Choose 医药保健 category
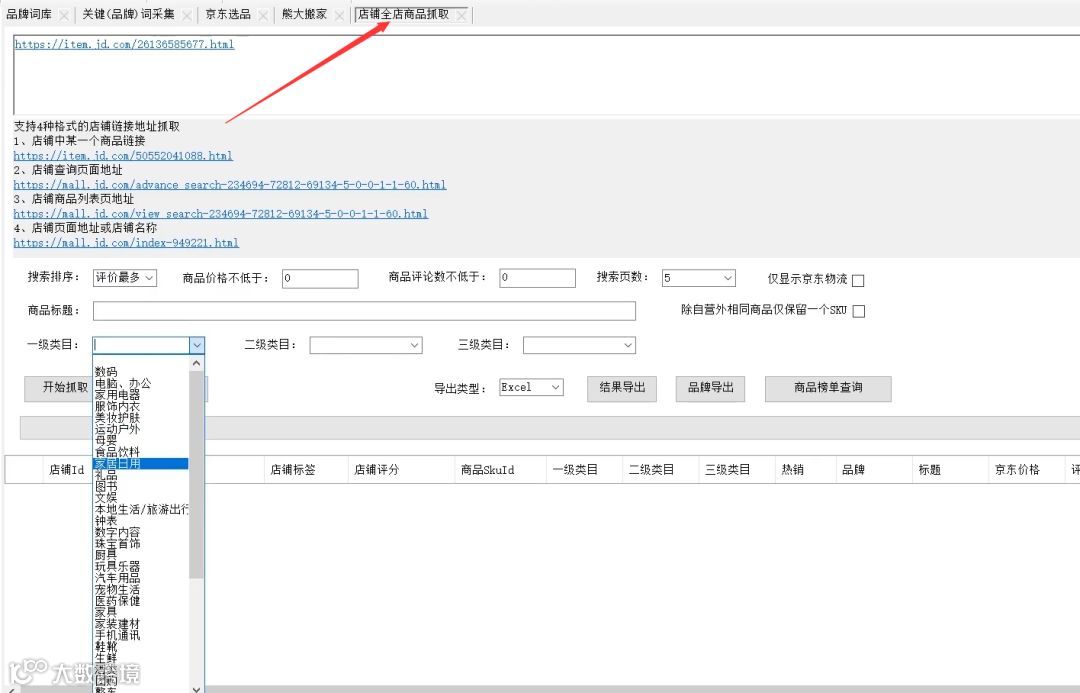 point(117,601)
